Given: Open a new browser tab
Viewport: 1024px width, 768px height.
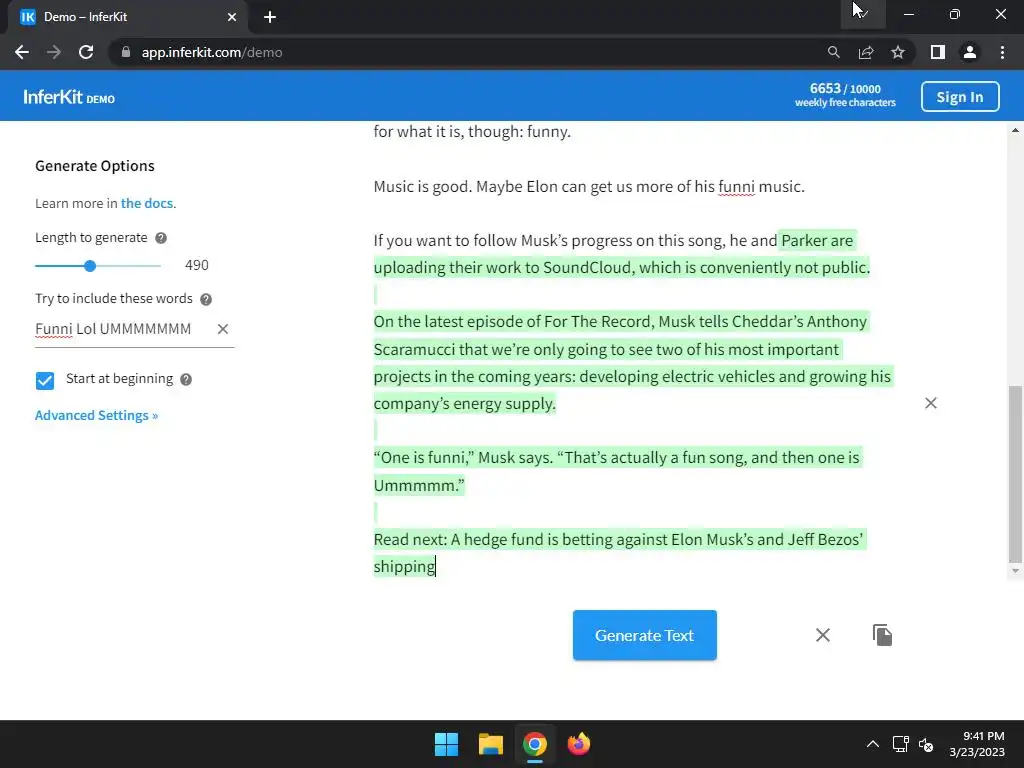Looking at the screenshot, I should point(270,17).
